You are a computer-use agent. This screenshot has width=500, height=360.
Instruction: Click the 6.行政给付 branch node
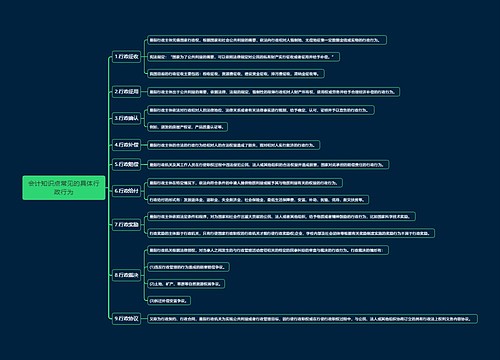[x=126, y=191]
